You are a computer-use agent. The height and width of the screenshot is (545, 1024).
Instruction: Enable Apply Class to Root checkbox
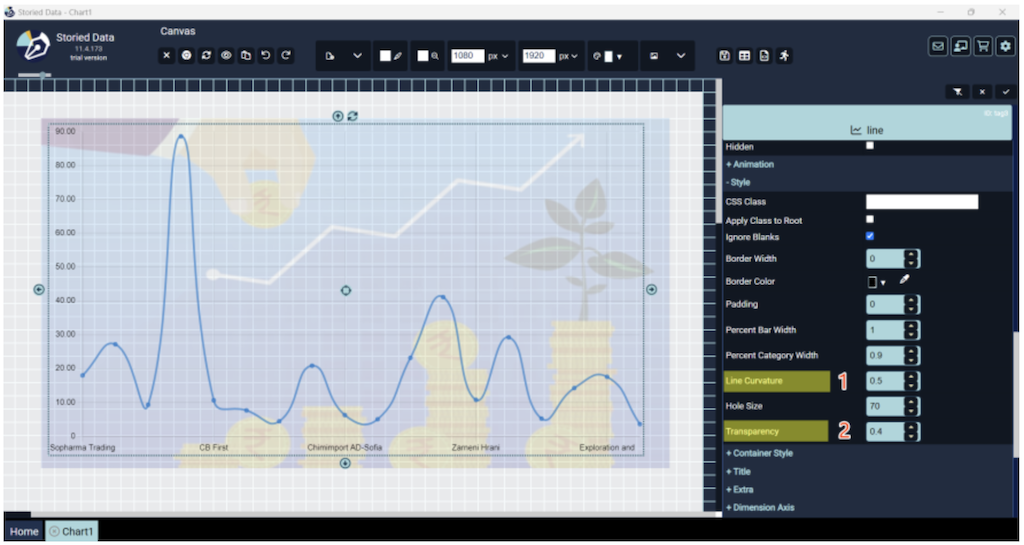(x=870, y=219)
